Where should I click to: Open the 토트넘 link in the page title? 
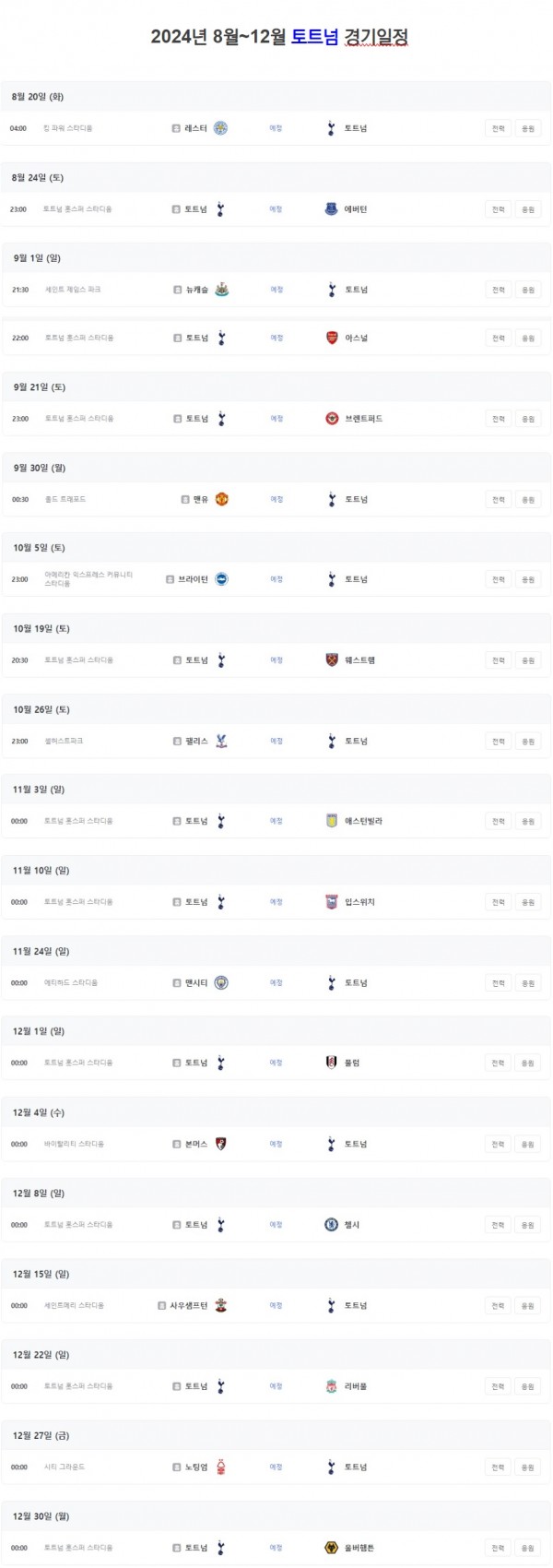pyautogui.click(x=315, y=37)
